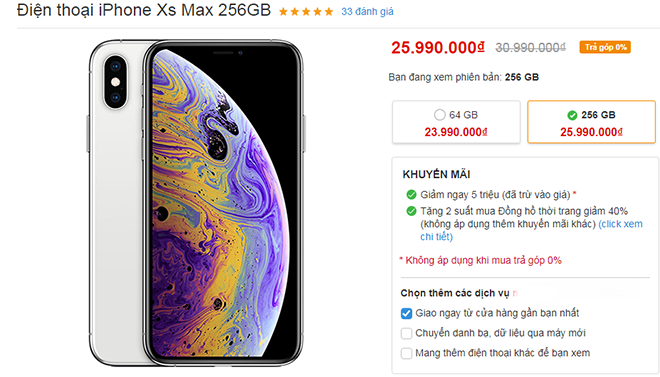Click the 256 GB price 25.990.000đ
The width and height of the screenshot is (660, 377).
point(591,132)
